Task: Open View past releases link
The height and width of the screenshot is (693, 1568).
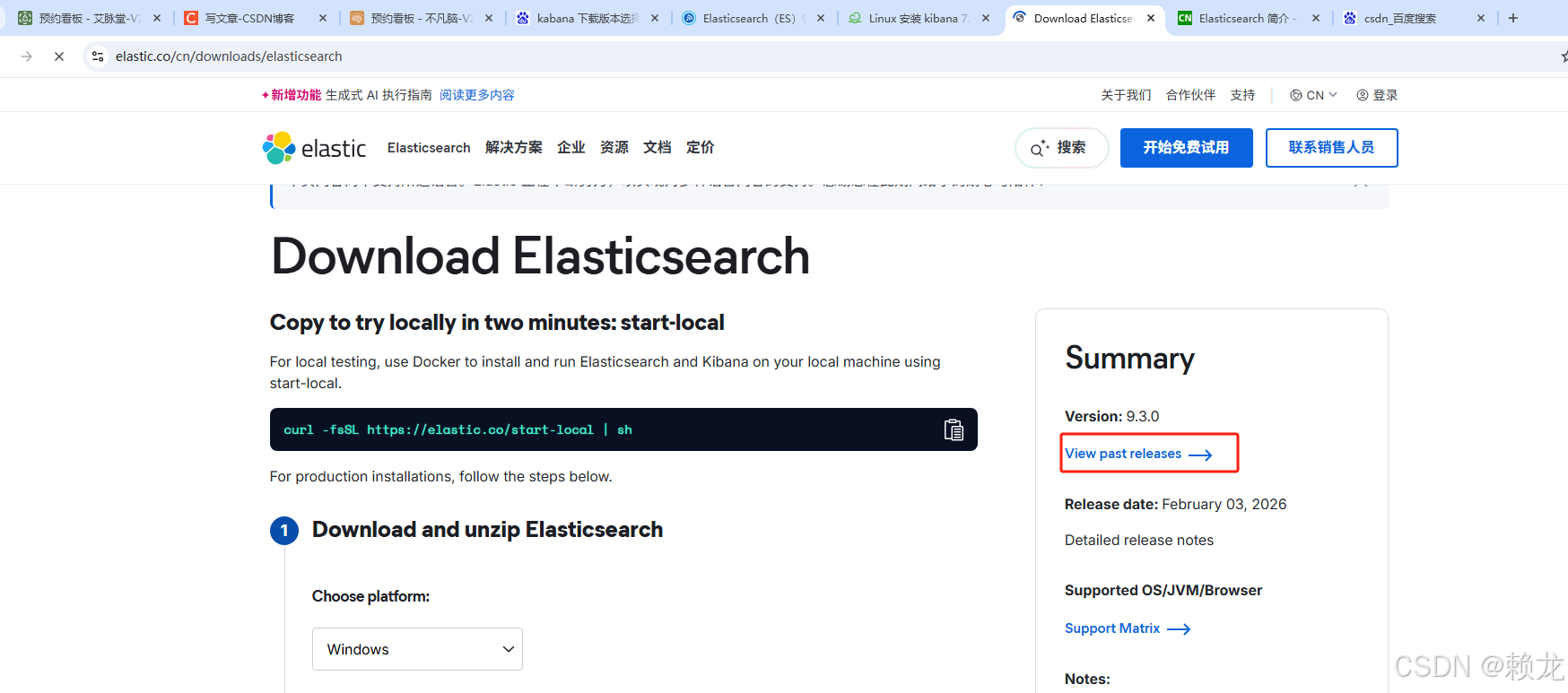Action: tap(1138, 454)
